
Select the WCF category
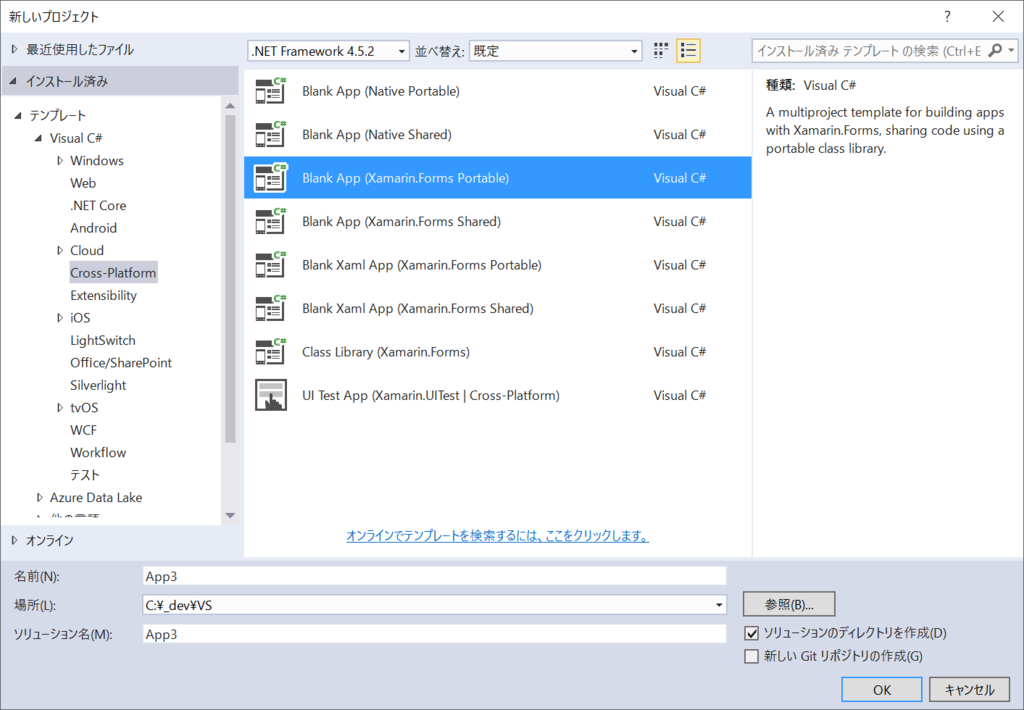point(84,430)
